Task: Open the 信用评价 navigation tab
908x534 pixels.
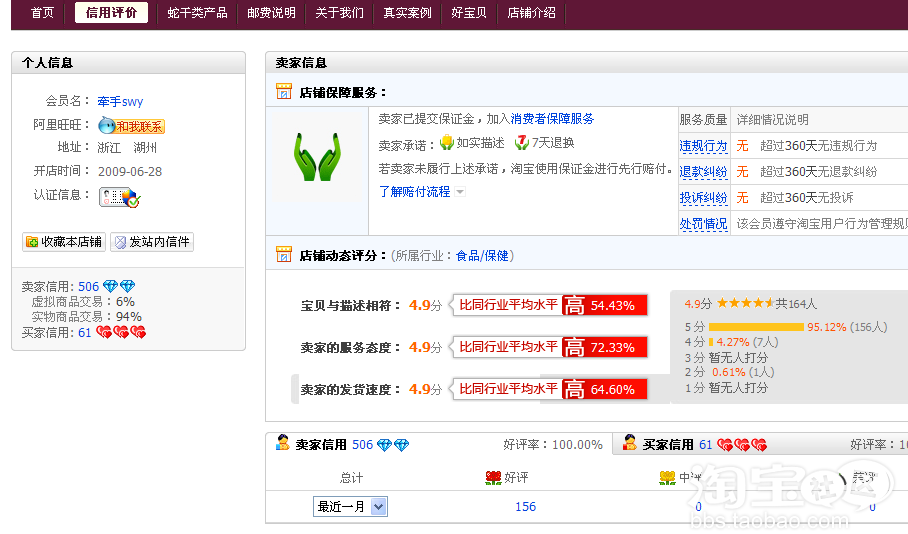Action: pyautogui.click(x=111, y=13)
